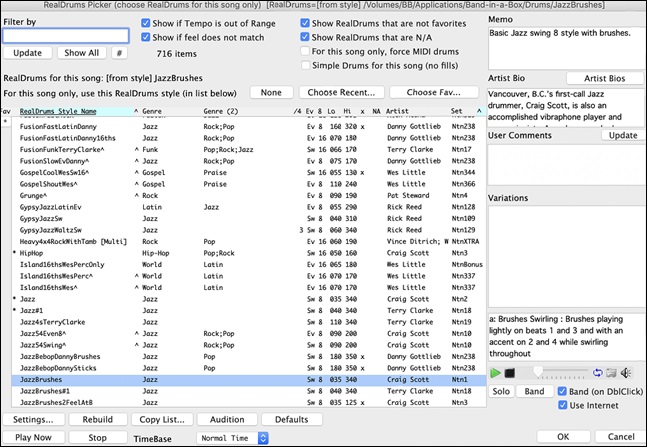Click the Rebuild button
This screenshot has height=447, width=647.
point(98,419)
